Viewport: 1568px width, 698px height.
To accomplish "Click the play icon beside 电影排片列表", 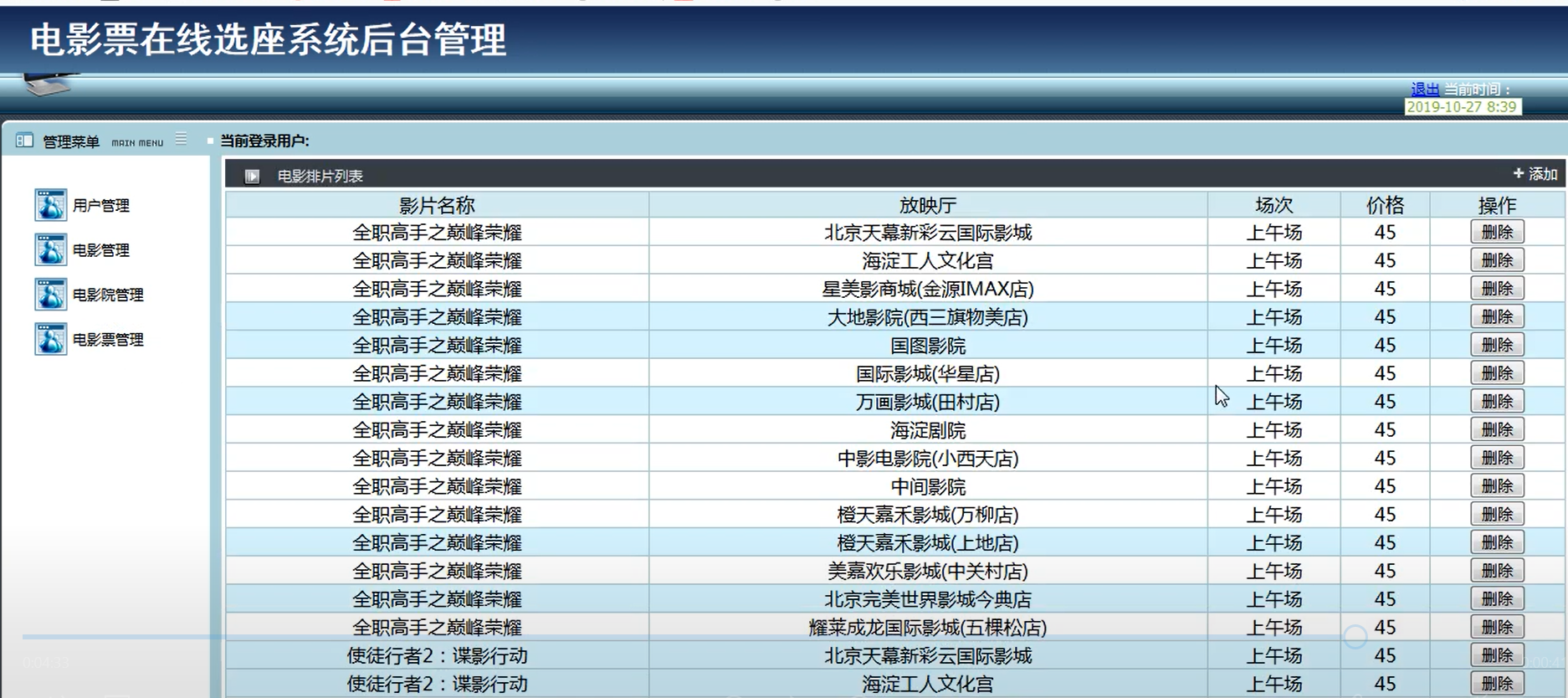I will (252, 176).
